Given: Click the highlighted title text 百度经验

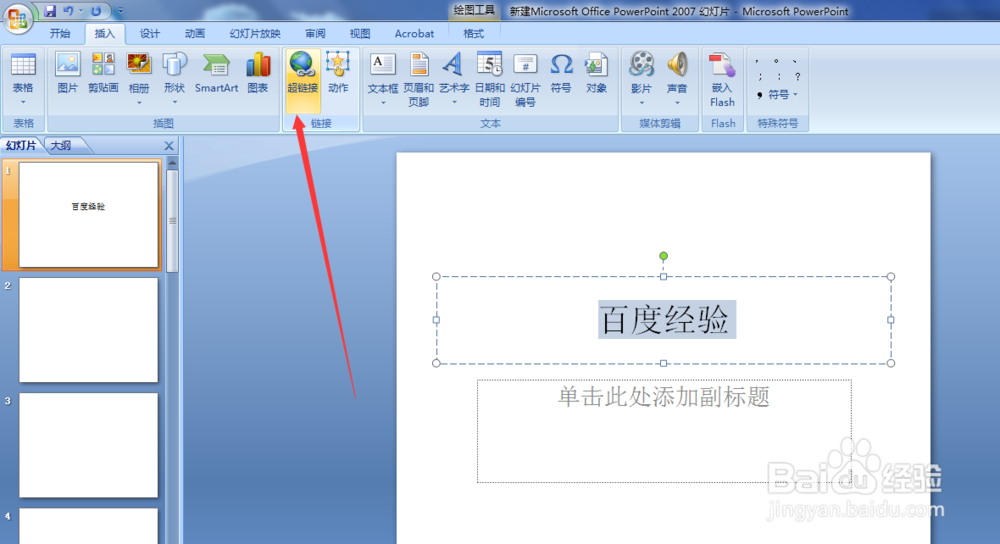Looking at the screenshot, I should pos(666,320).
